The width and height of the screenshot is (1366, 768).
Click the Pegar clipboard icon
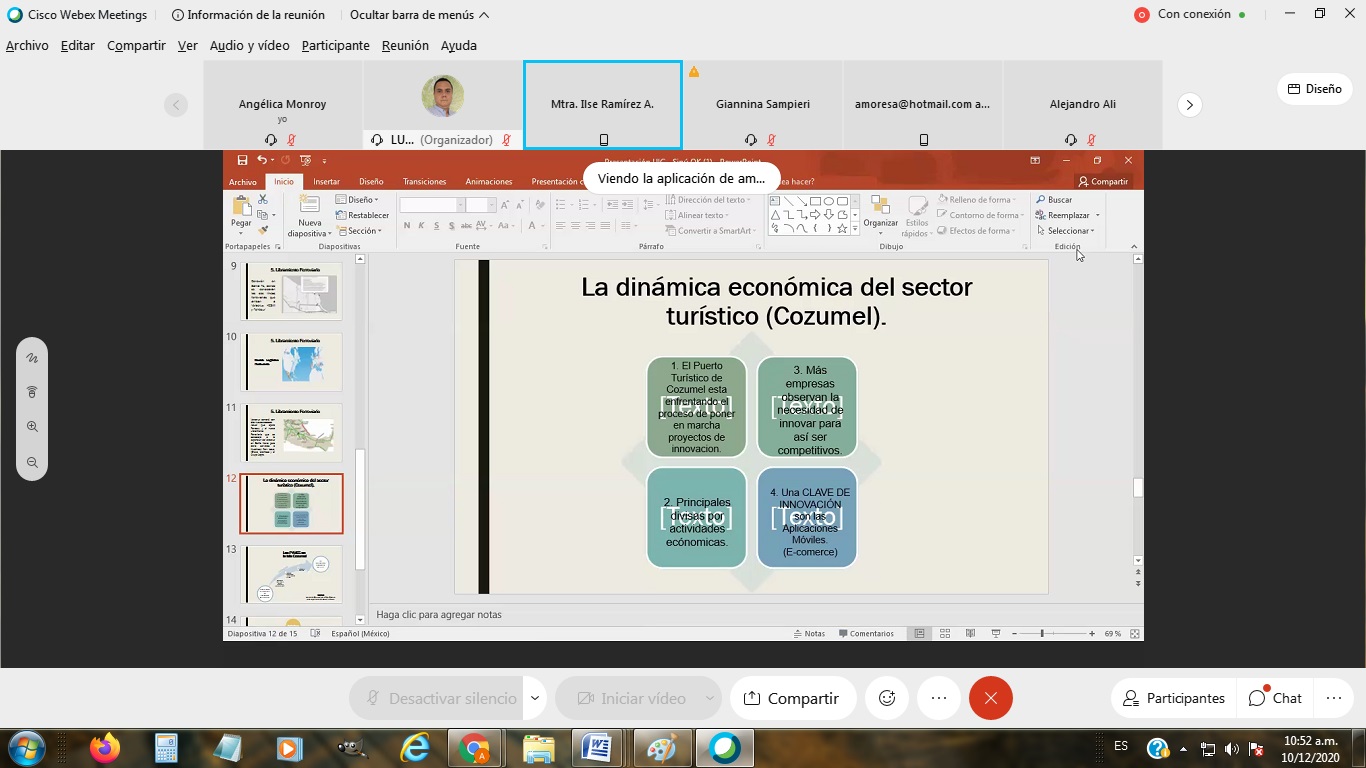point(242,206)
